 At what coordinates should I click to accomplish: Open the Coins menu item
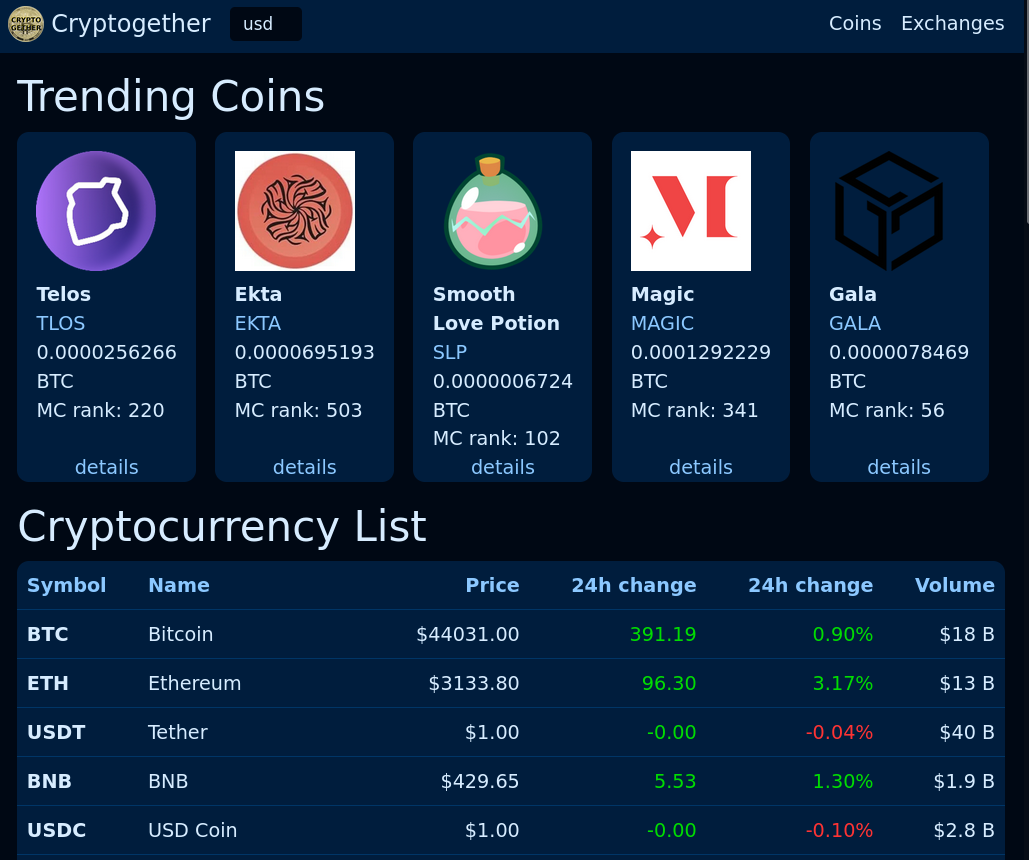(855, 23)
